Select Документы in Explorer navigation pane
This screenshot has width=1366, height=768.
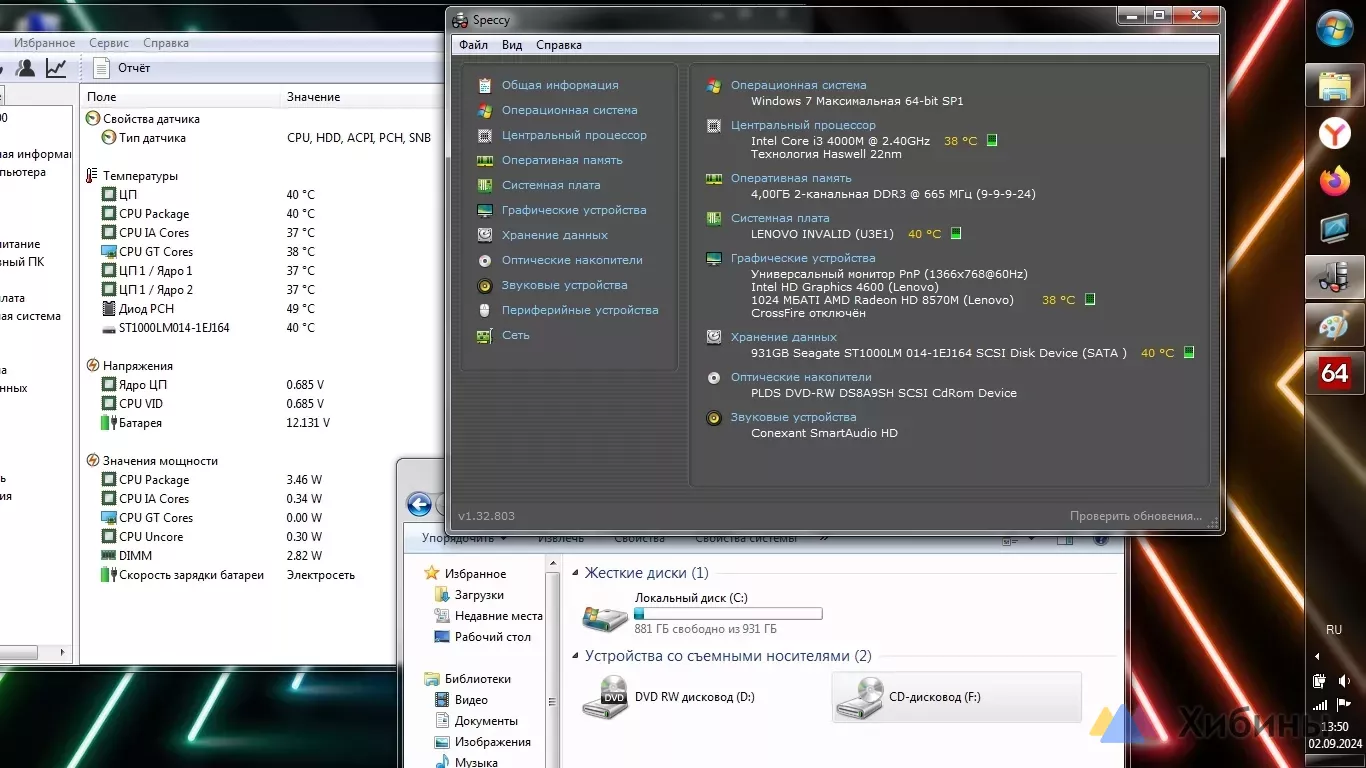click(x=486, y=721)
